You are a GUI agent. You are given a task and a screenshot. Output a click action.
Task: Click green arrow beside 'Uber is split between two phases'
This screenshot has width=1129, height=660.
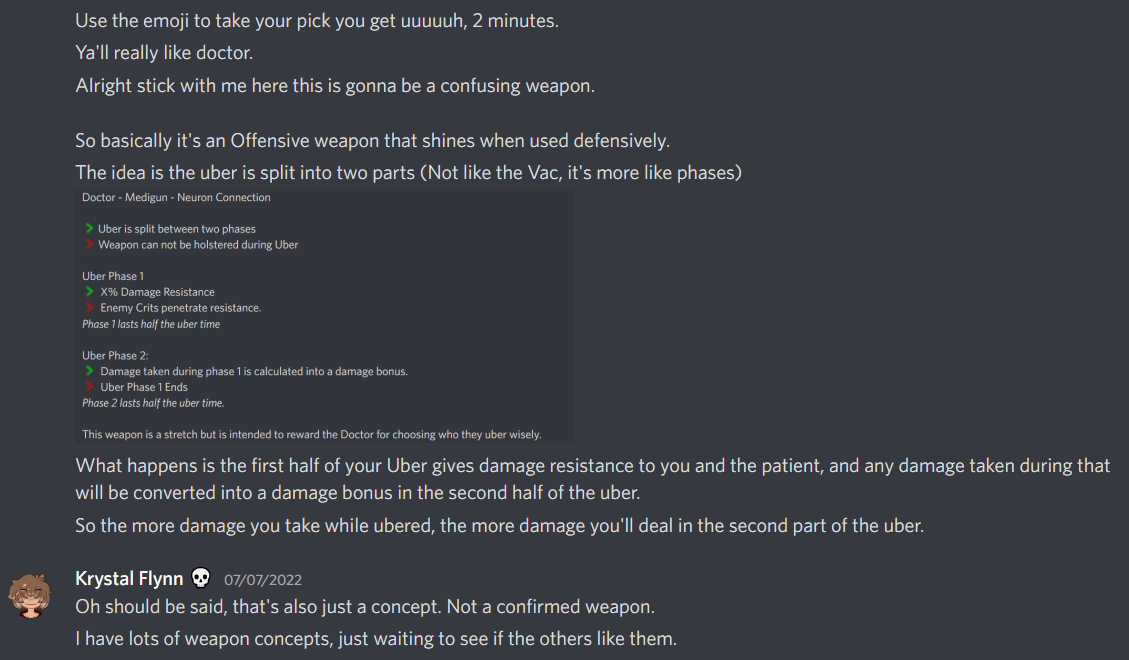90,229
